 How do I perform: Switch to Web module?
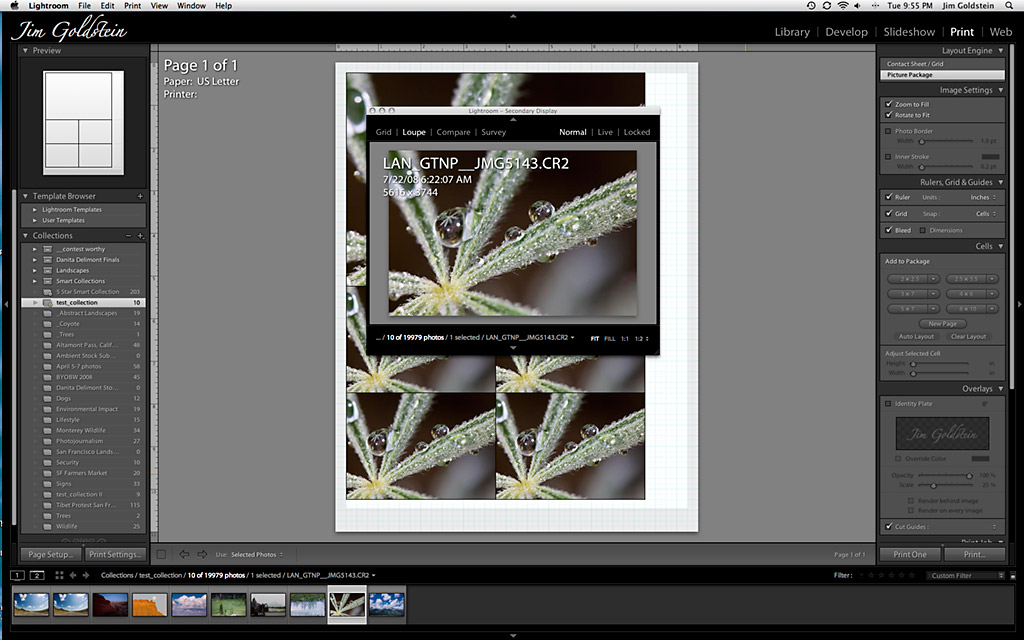pyautogui.click(x=1000, y=32)
